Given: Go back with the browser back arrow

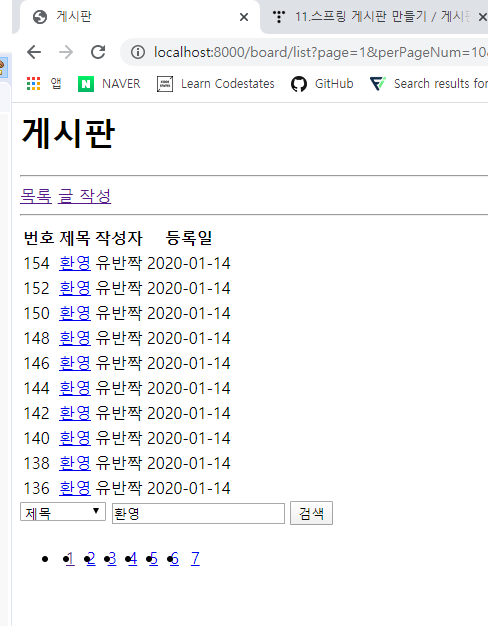Looking at the screenshot, I should (34, 52).
